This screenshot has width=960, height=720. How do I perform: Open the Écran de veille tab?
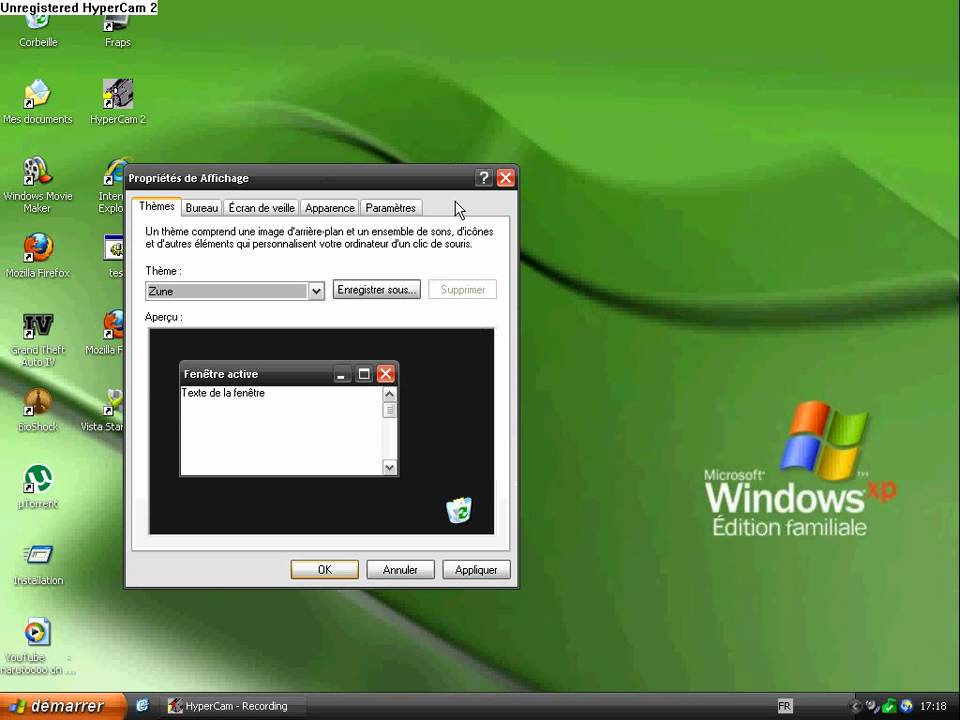(261, 208)
